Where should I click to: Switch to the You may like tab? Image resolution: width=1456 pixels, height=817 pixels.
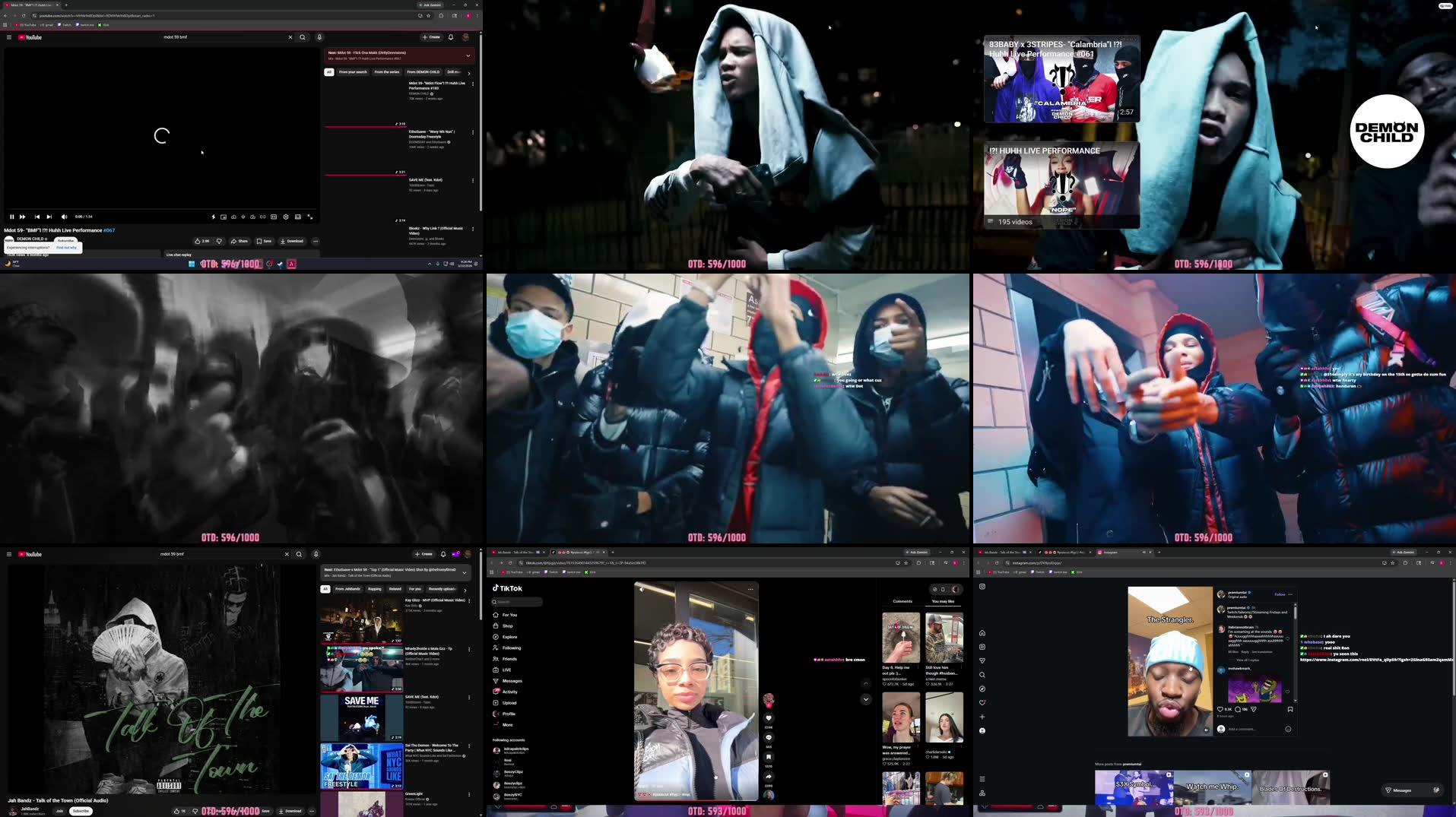click(x=943, y=601)
